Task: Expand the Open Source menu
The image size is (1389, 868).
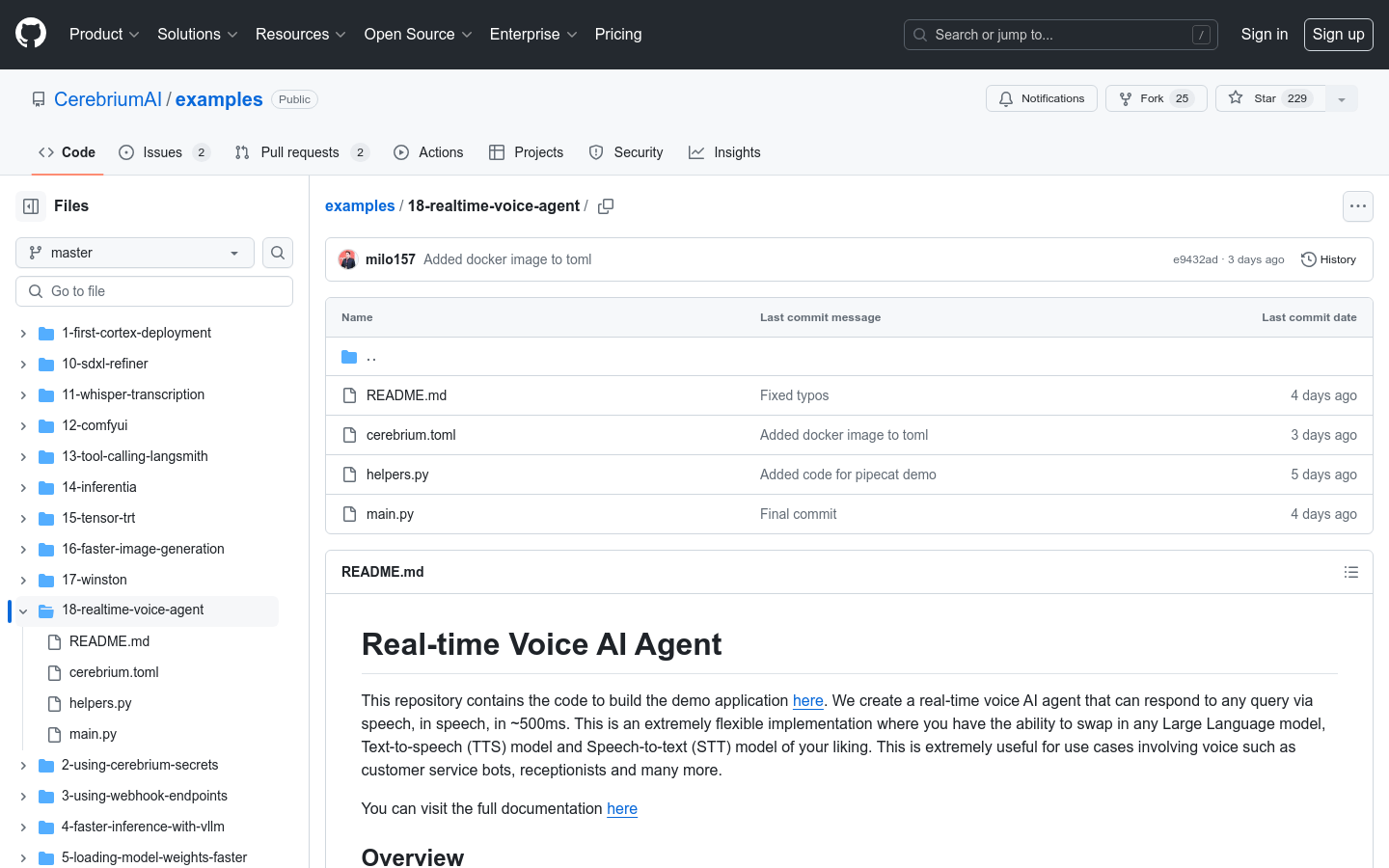Action: 418,34
